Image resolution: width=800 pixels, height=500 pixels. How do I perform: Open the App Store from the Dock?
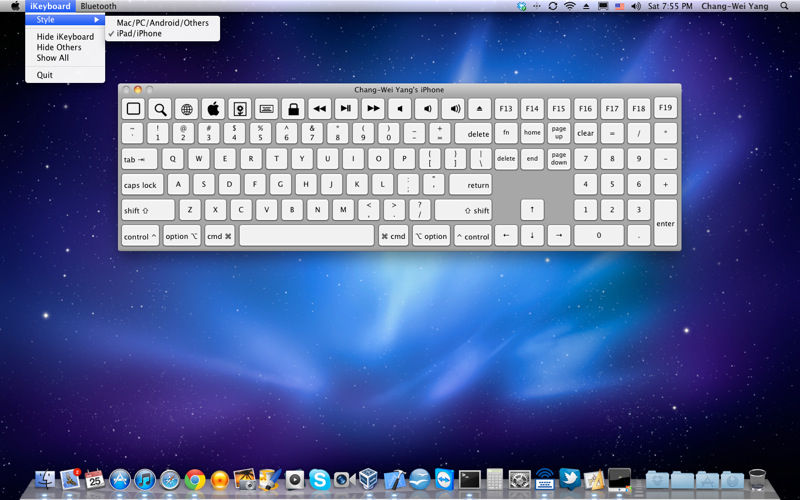(x=120, y=480)
